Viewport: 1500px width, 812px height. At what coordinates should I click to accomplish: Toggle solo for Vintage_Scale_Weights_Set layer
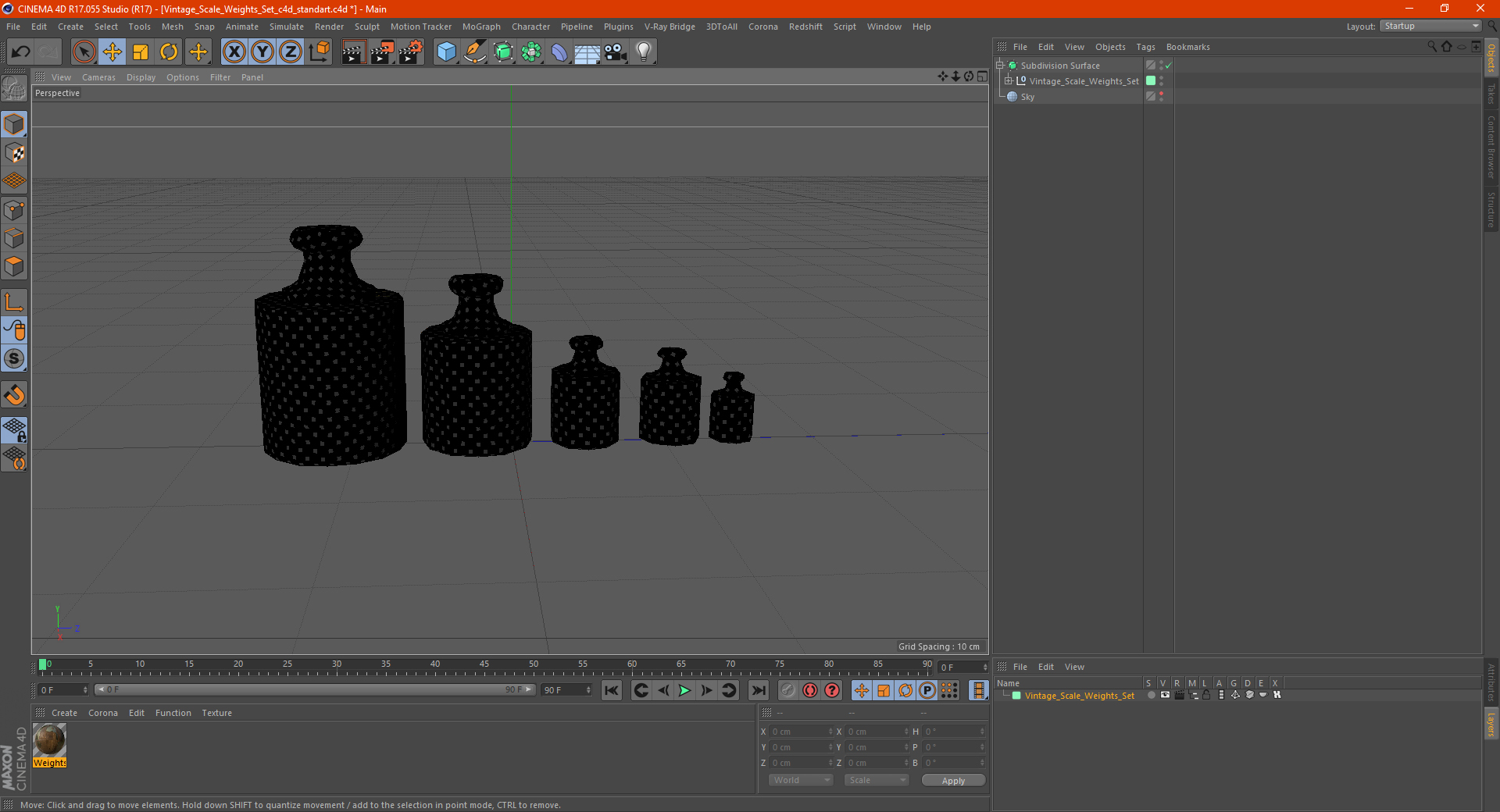point(1151,695)
